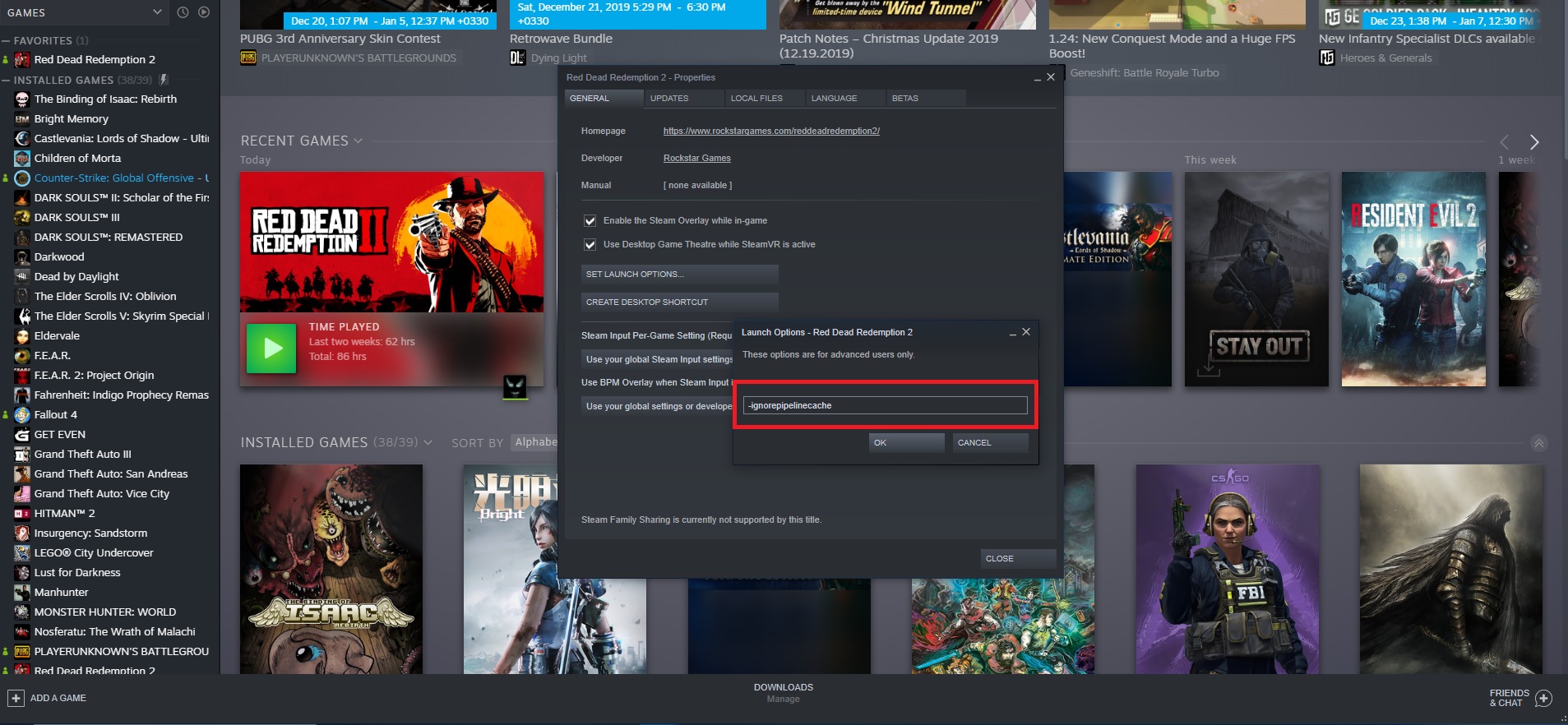Open the PUBG 3rd Anniversary Skin Contest news
Image resolution: width=1568 pixels, height=725 pixels.
[340, 39]
